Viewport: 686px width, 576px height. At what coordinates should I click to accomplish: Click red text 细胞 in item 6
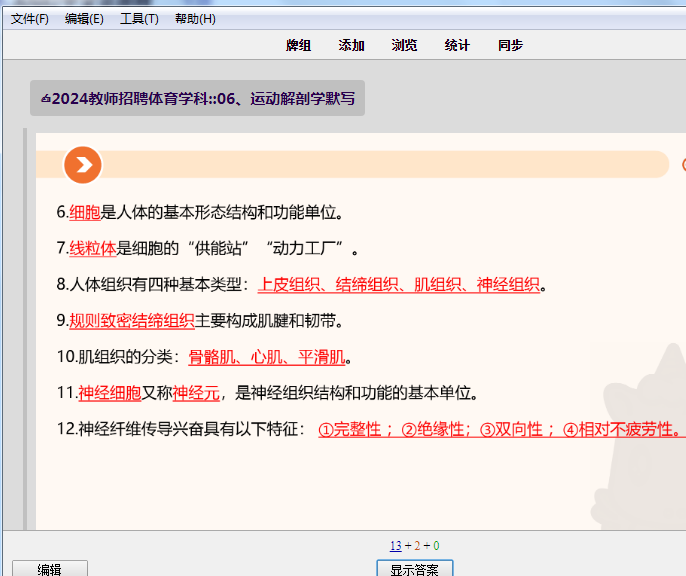pyautogui.click(x=85, y=213)
